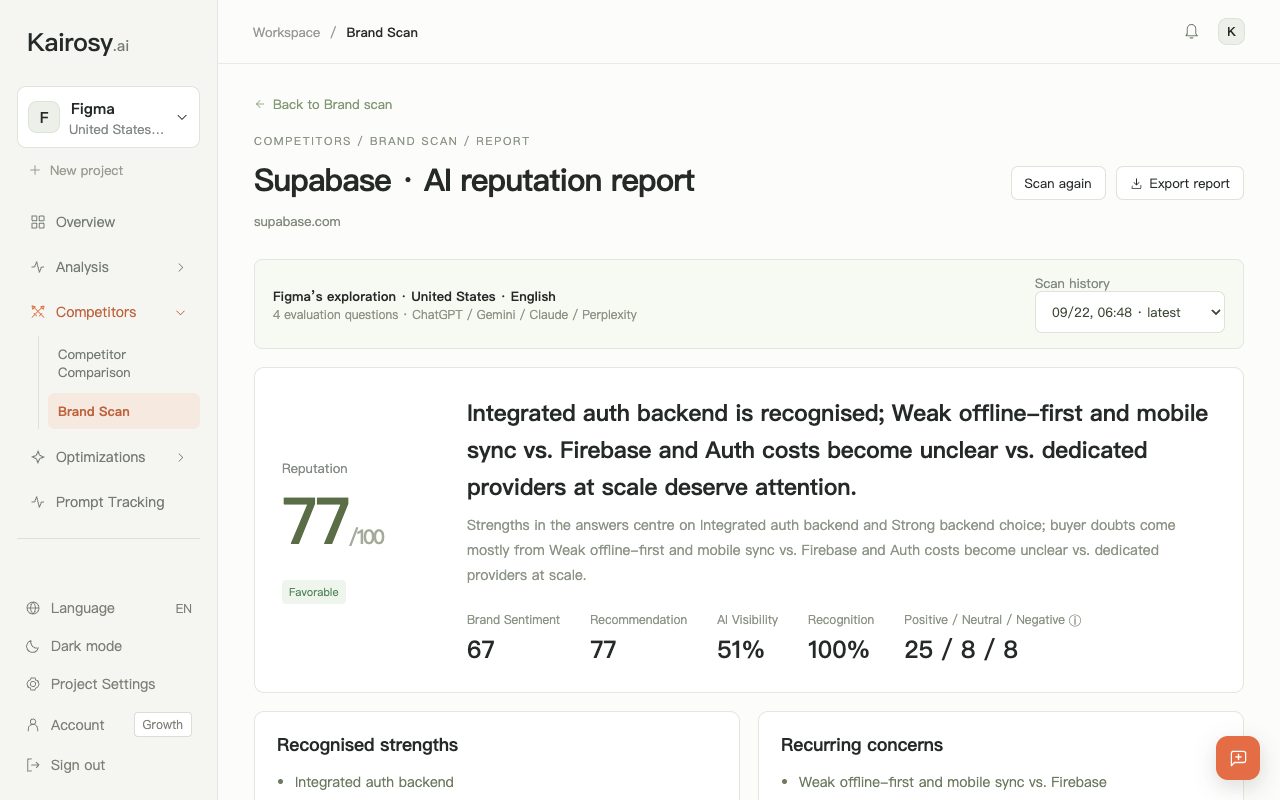Click the Language globe icon
Viewport: 1280px width, 800px height.
coord(33,608)
